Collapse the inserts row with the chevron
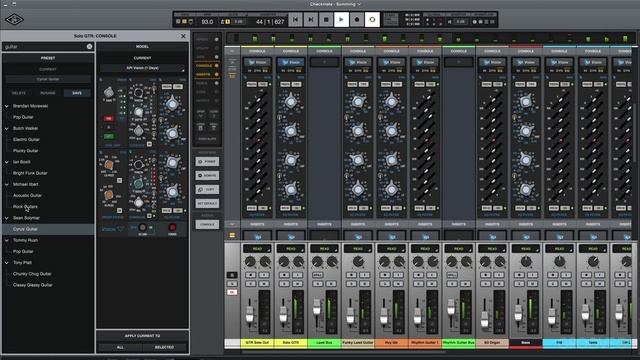This screenshot has height=360, width=640. [x=232, y=224]
